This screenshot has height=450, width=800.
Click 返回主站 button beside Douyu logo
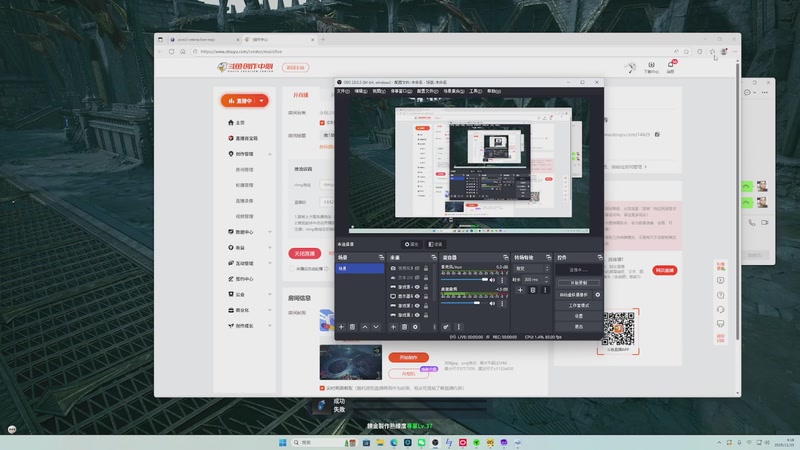click(295, 67)
